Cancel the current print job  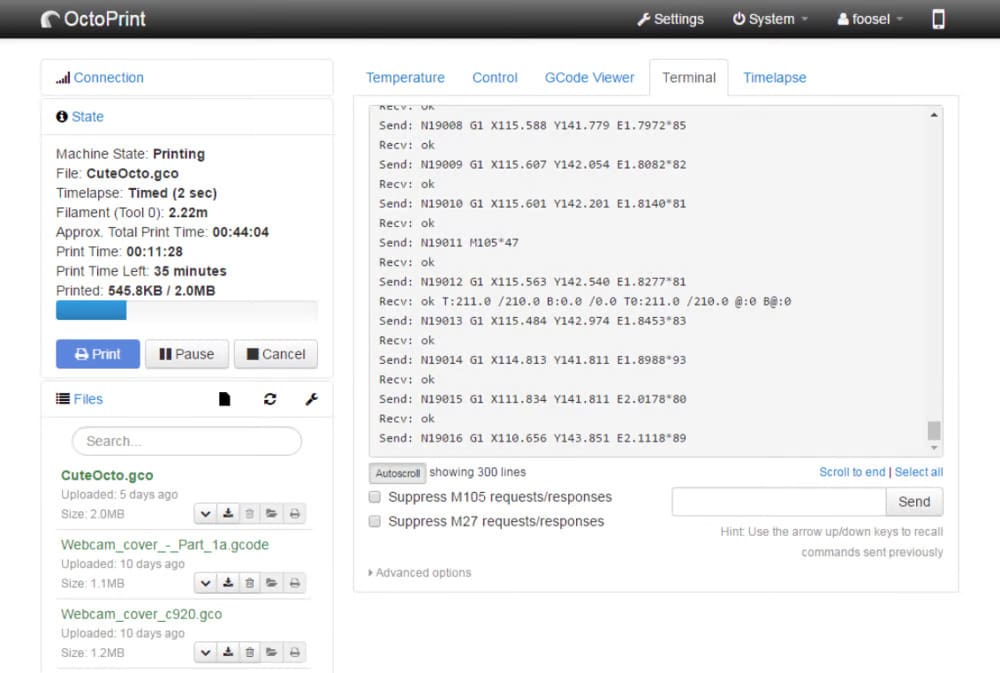click(276, 354)
